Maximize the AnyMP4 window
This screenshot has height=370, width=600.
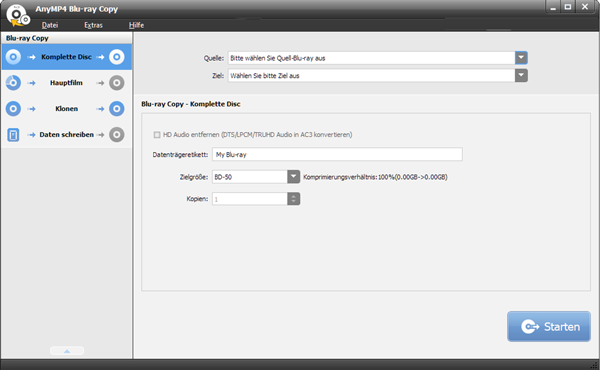pos(568,7)
